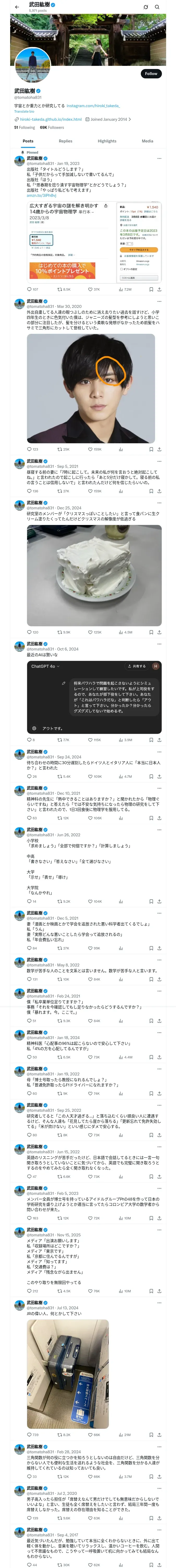Screen dimensions: 176x1568
Task: Open the Media tab
Action: pyautogui.click(x=148, y=141)
